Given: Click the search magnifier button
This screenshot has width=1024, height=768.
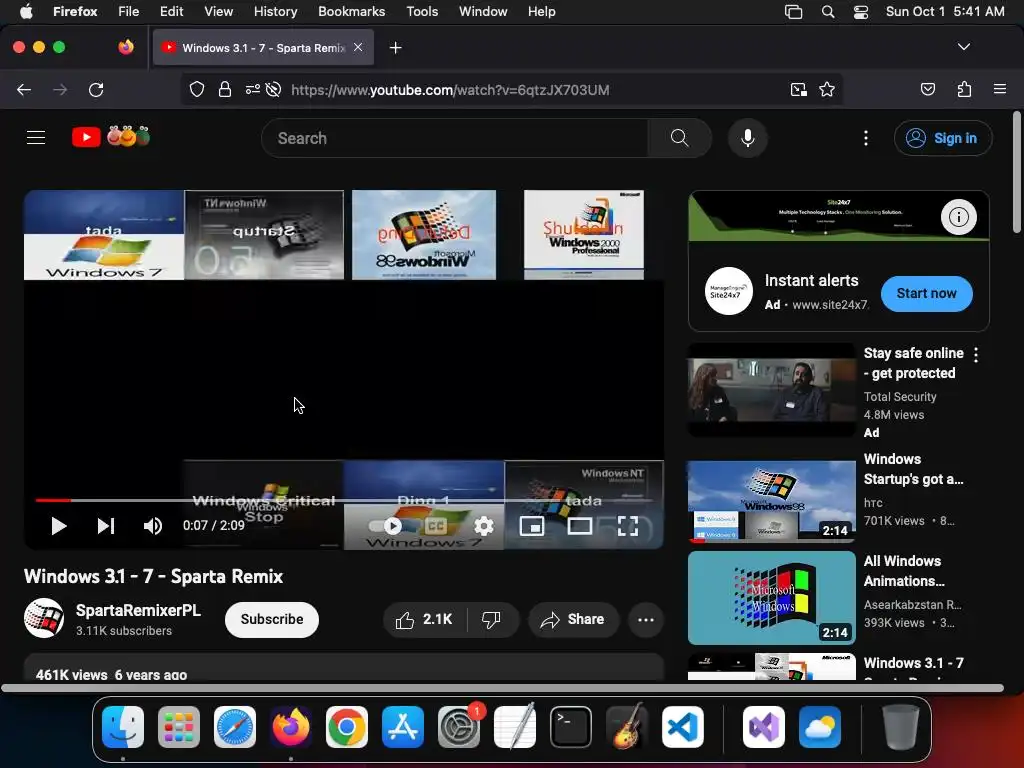Looking at the screenshot, I should (x=679, y=138).
